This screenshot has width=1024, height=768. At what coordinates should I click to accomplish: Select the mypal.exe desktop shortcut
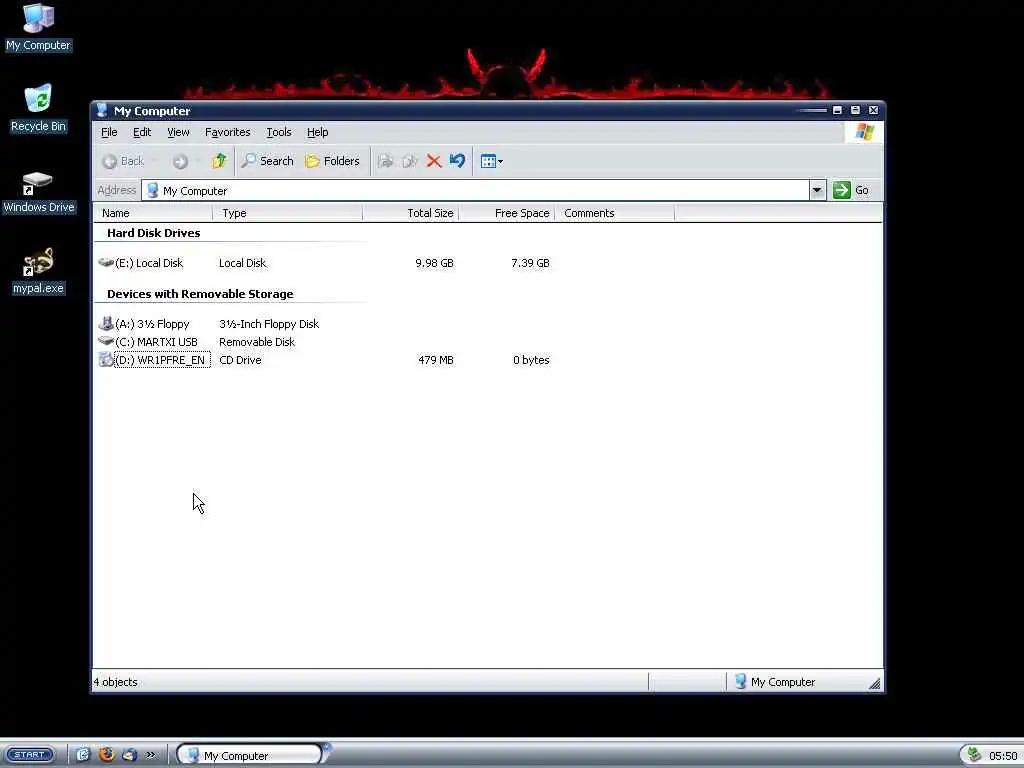(39, 272)
